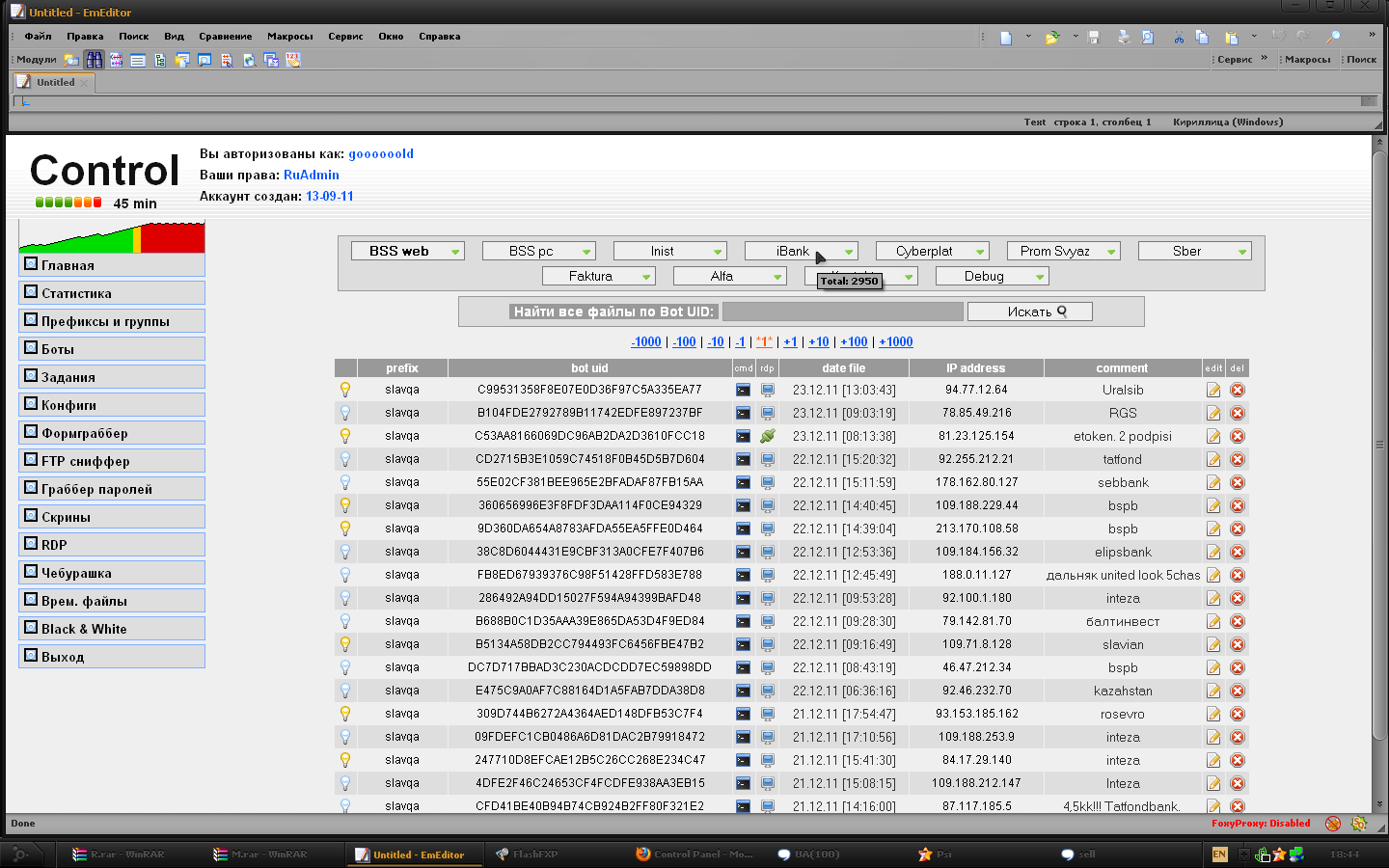Click the -1000 pagination link
The image size is (1389, 868).
pyautogui.click(x=646, y=341)
